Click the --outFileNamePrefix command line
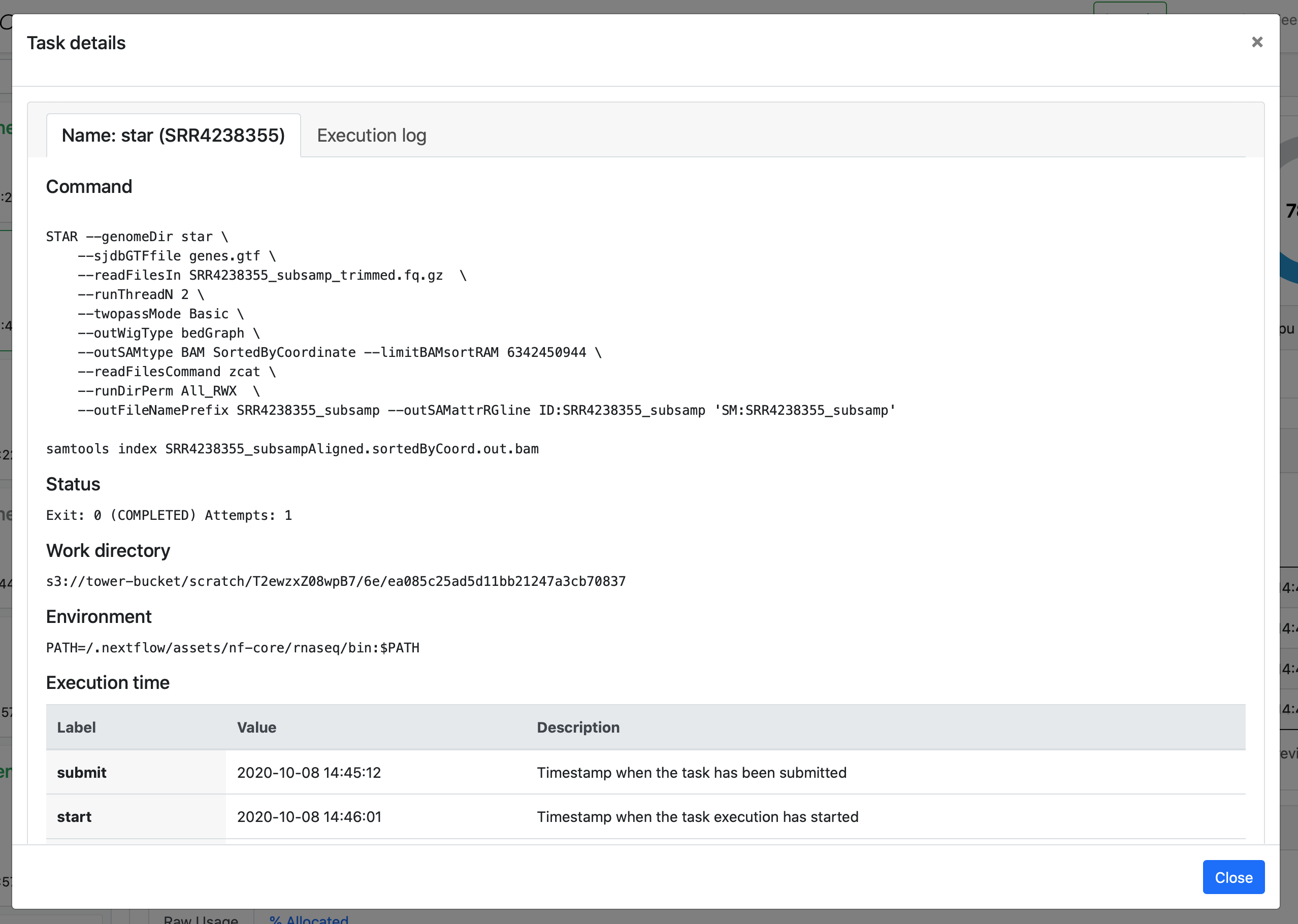 point(486,410)
